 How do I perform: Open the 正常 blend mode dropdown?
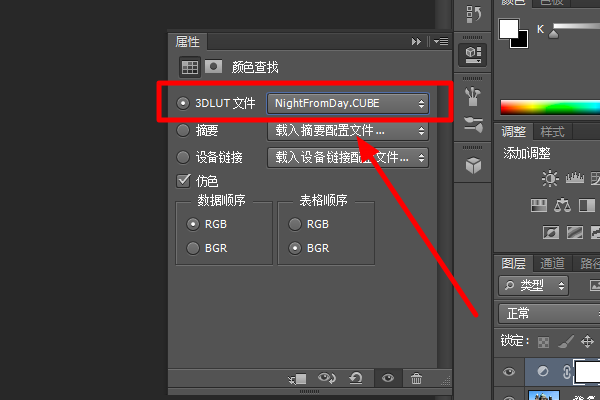click(x=549, y=313)
